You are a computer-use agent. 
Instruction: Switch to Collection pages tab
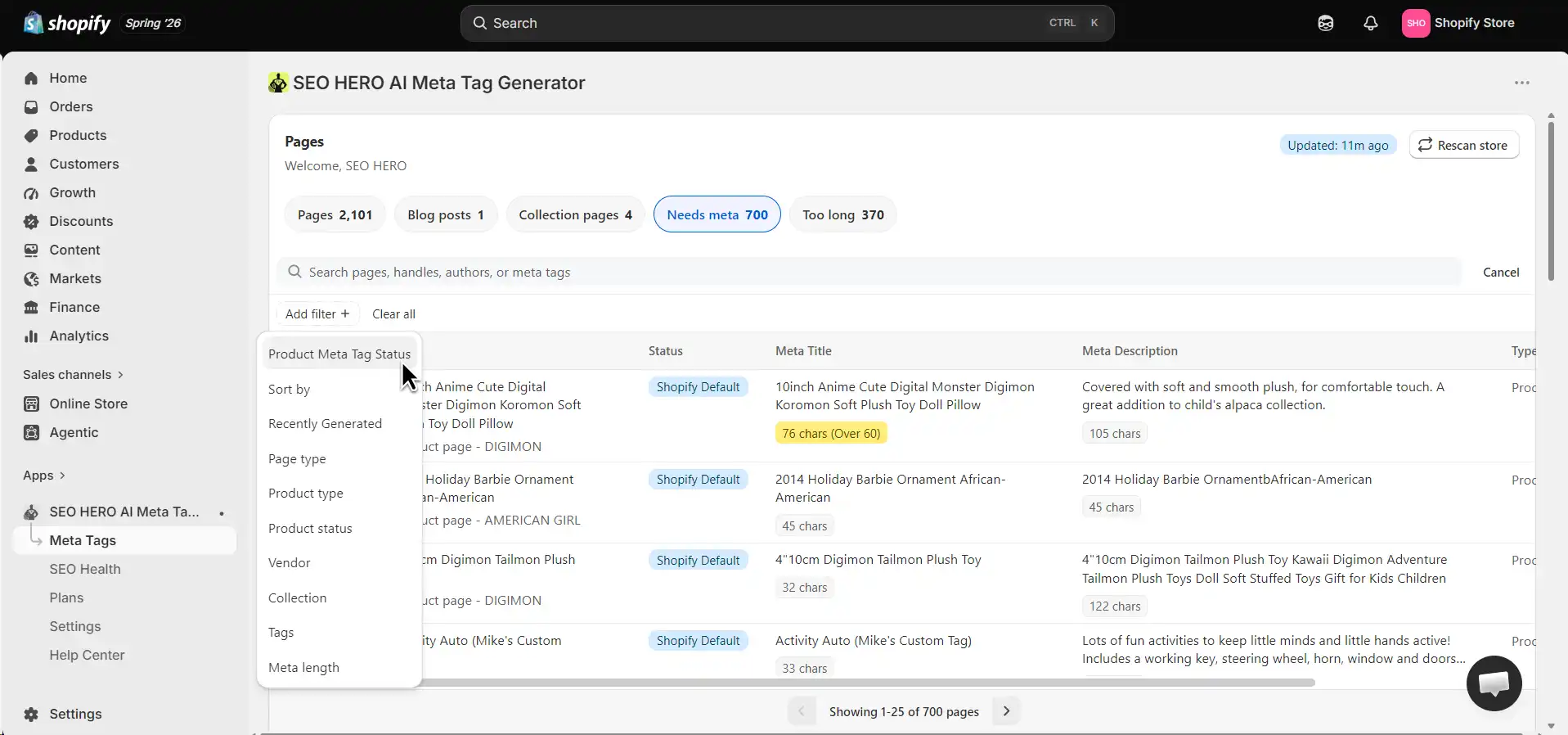575,214
